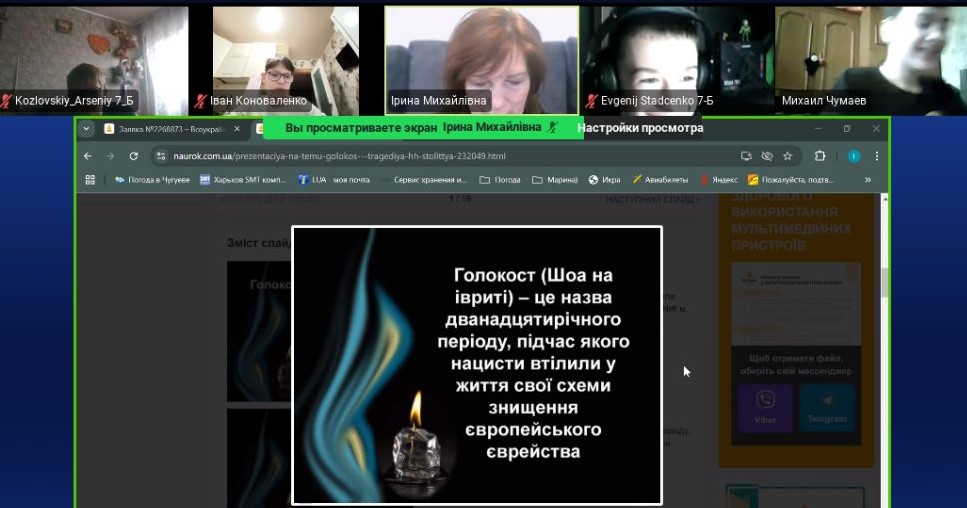The image size is (967, 508).
Task: Click muted mic icon of Evgenij Stadcenko
Action: (591, 100)
